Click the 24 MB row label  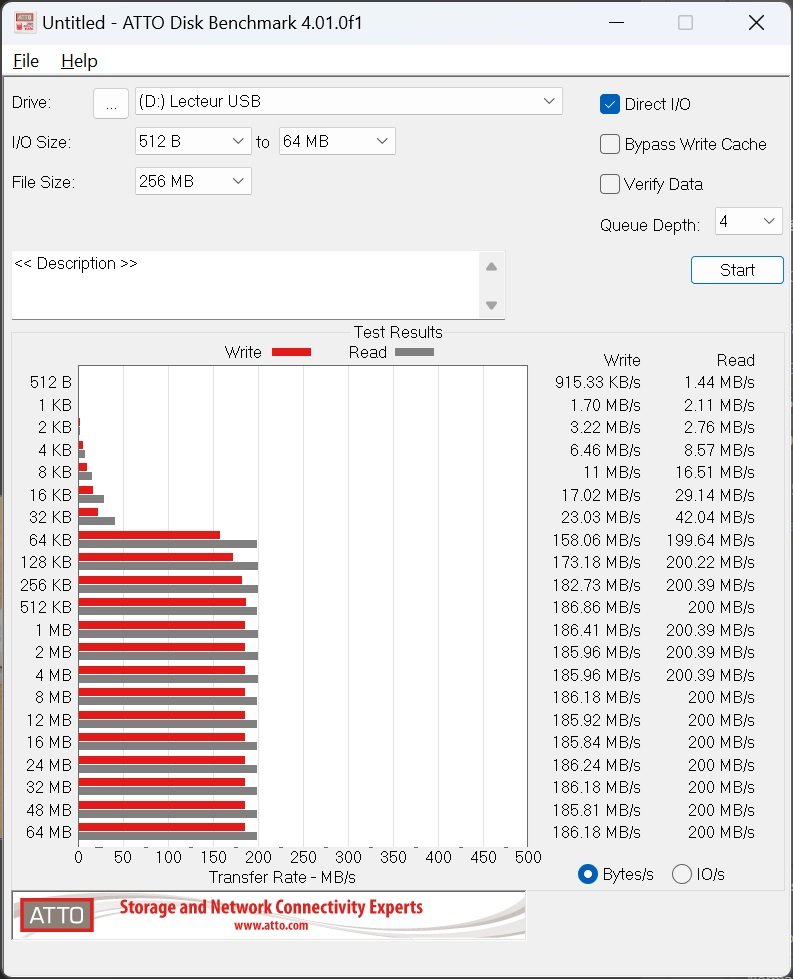49,765
